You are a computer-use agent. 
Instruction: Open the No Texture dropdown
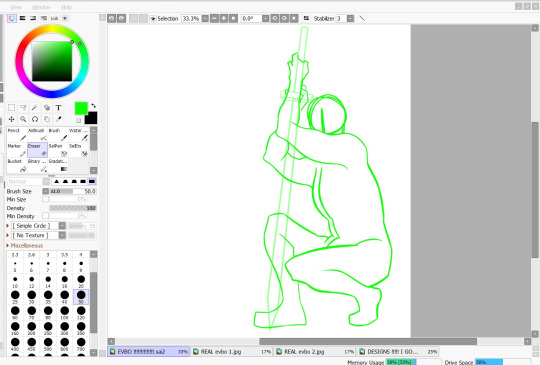coord(62,235)
